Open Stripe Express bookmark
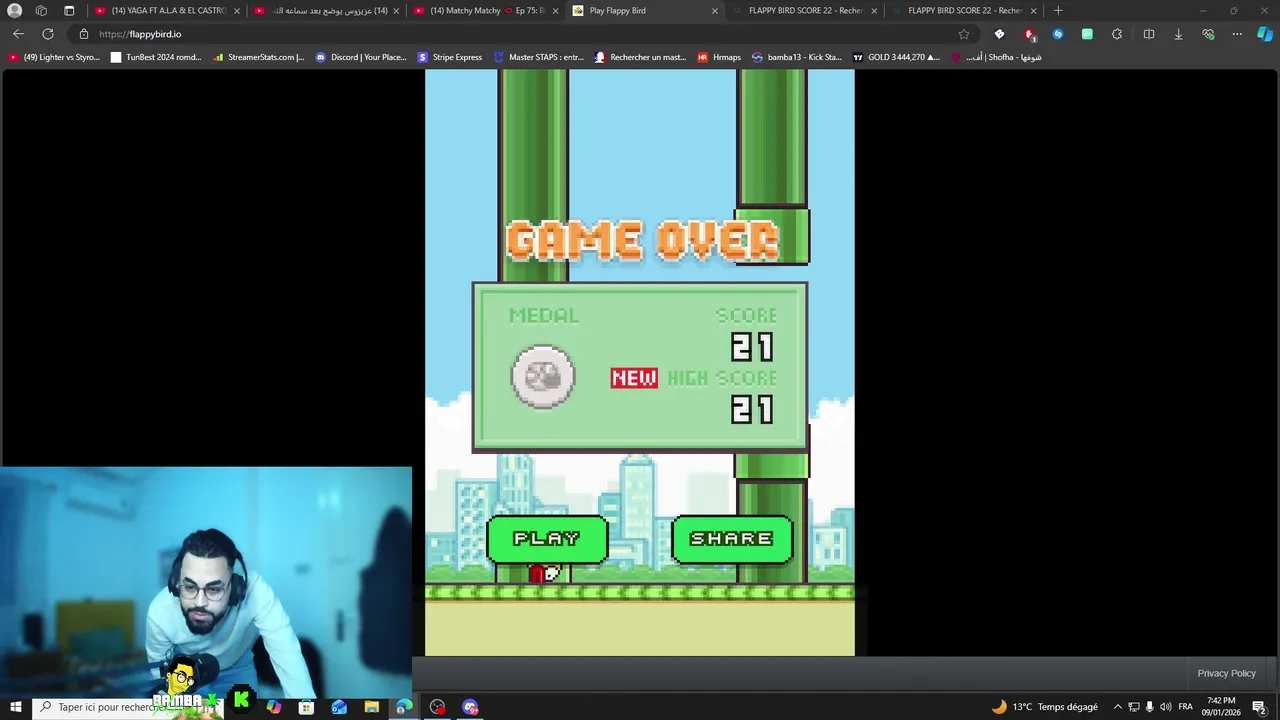Viewport: 1280px width, 720px height. point(450,57)
